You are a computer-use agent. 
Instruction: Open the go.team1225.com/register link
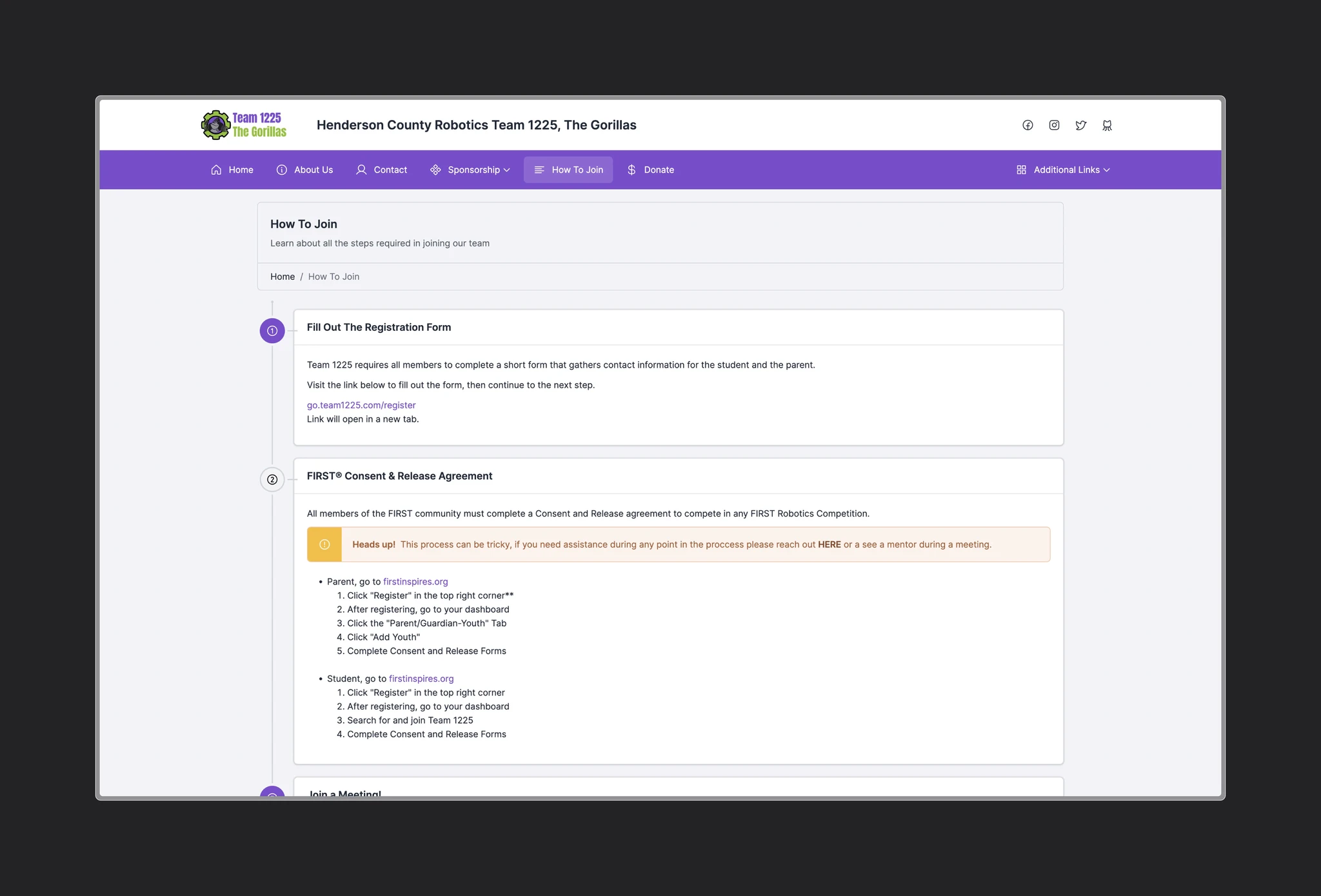tap(361, 405)
